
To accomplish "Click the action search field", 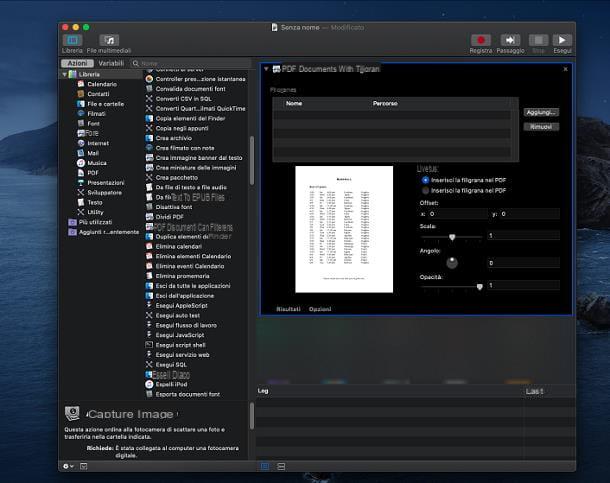I will [x=191, y=63].
